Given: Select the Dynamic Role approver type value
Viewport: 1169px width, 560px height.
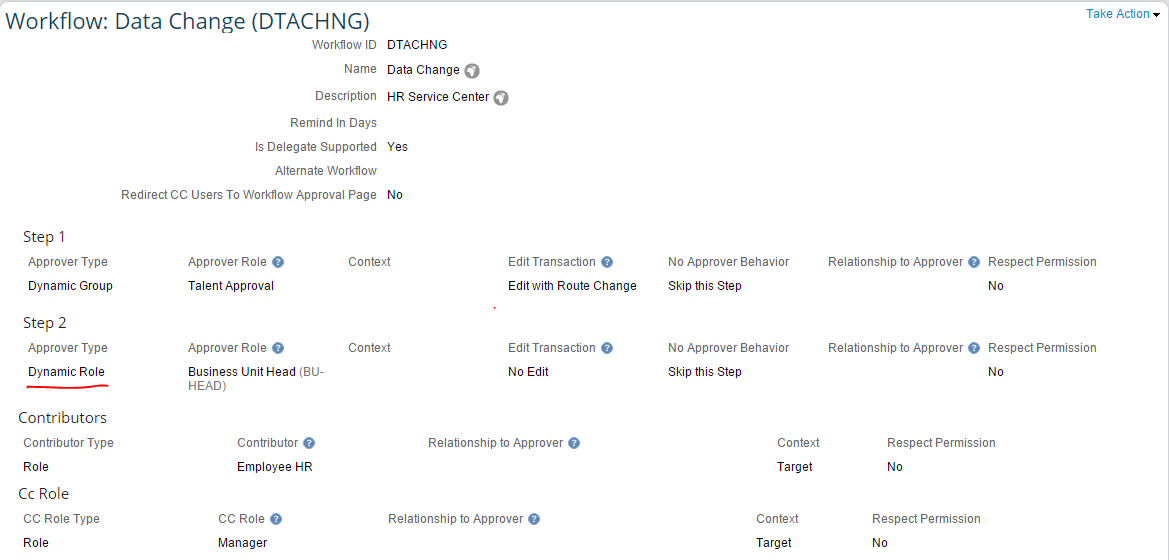Looking at the screenshot, I should (x=66, y=371).
